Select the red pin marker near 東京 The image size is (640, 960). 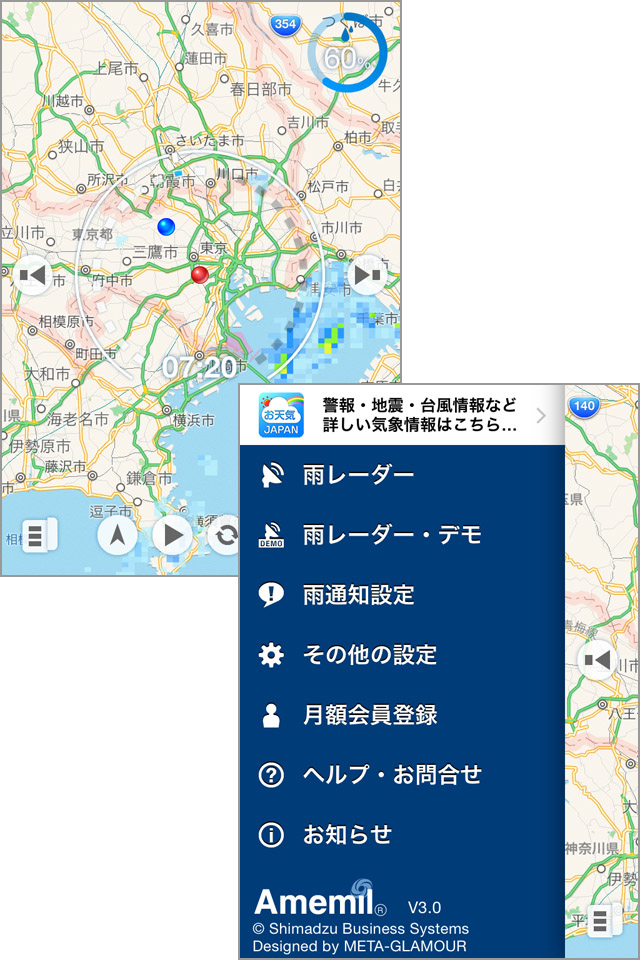pyautogui.click(x=199, y=274)
